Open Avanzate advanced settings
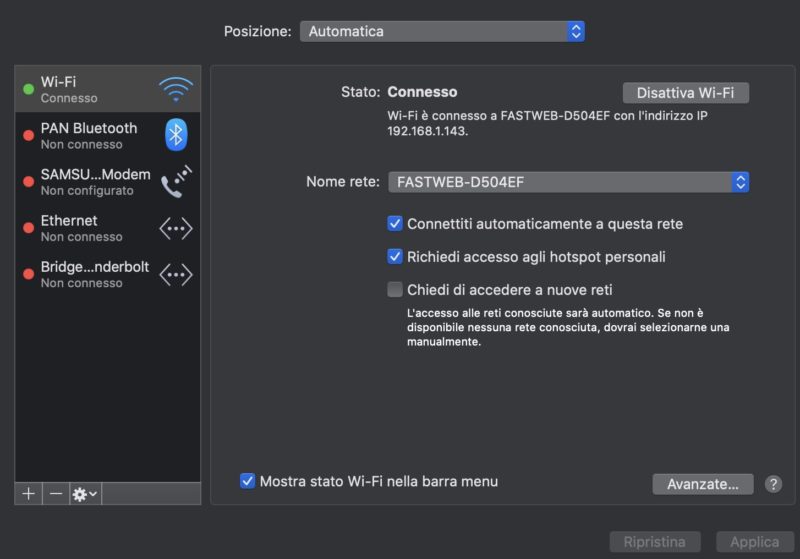 (x=702, y=484)
